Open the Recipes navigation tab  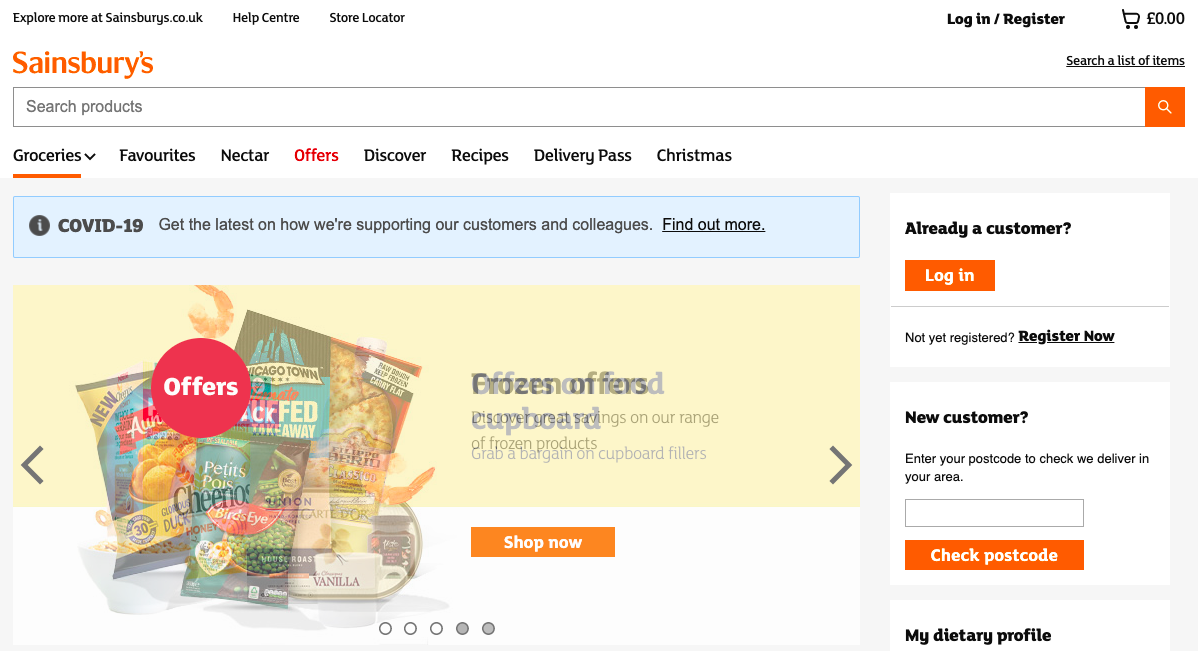pyautogui.click(x=480, y=156)
